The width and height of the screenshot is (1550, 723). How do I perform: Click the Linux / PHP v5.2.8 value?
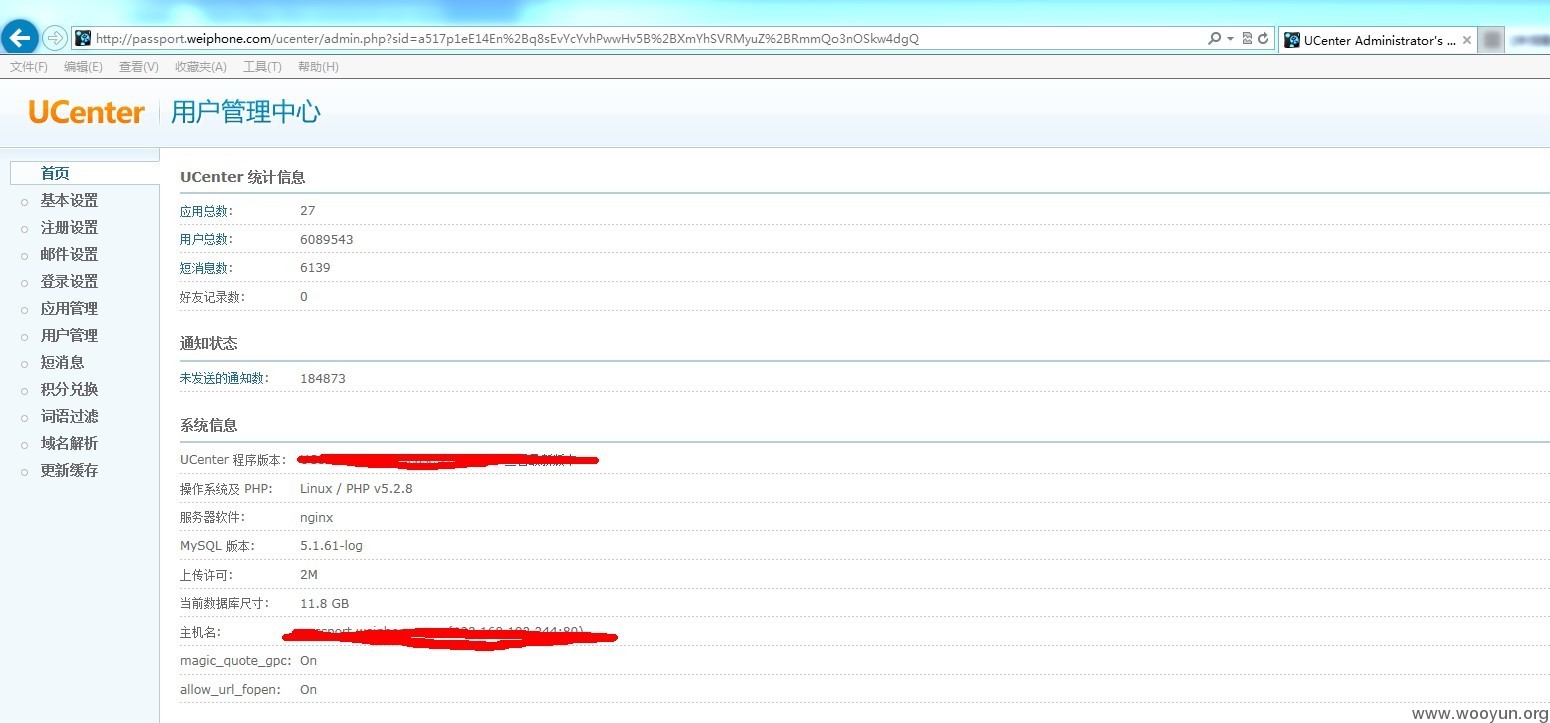[x=356, y=488]
